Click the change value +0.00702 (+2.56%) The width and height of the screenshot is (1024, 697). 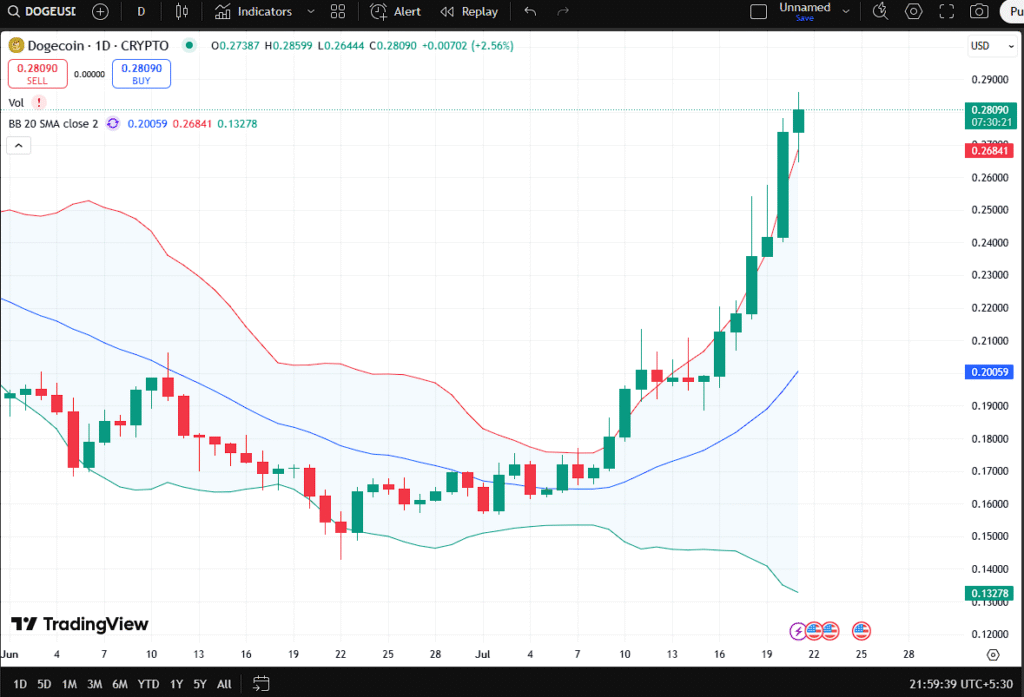point(468,46)
